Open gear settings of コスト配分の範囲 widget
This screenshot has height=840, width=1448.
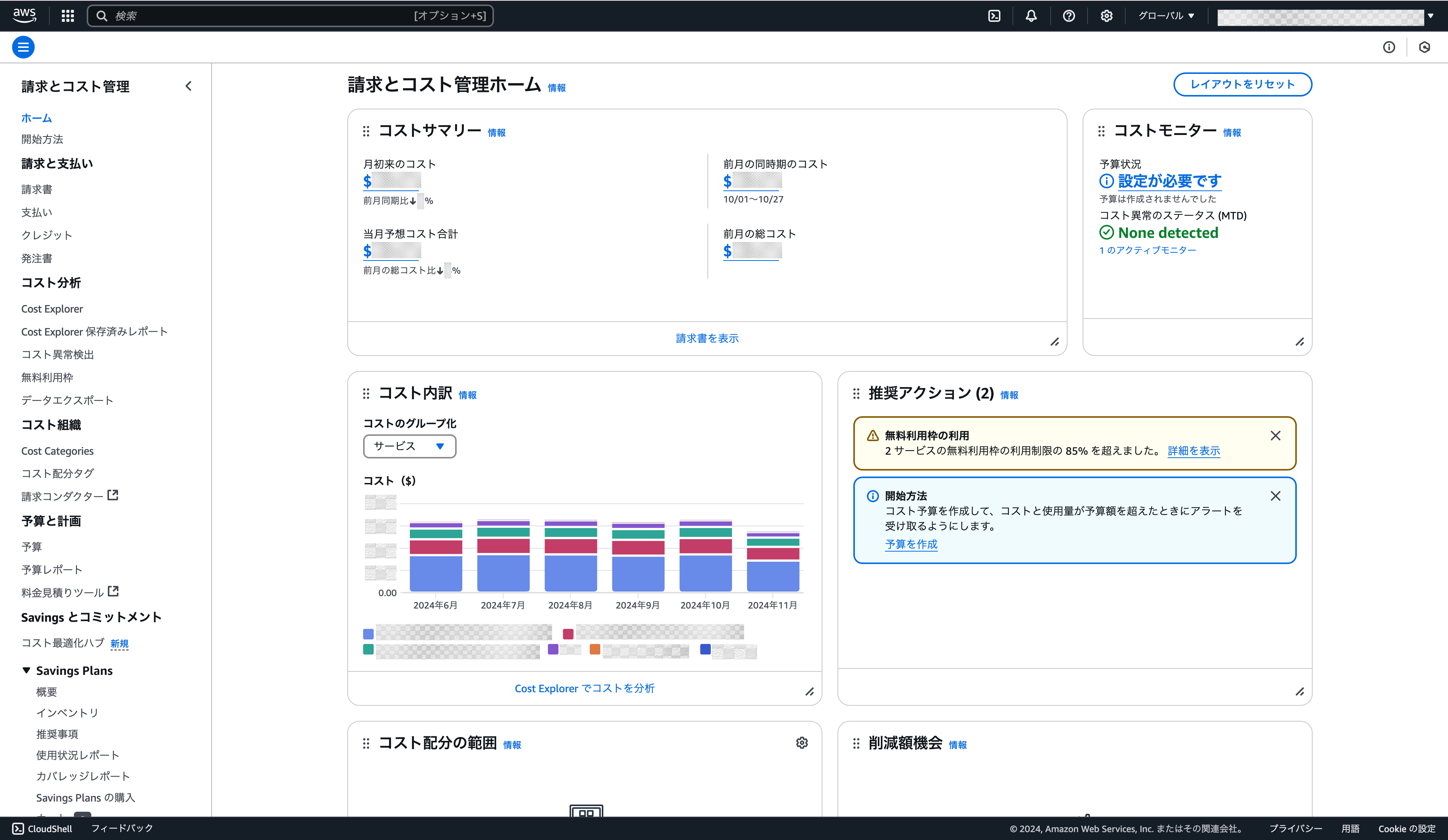802,743
